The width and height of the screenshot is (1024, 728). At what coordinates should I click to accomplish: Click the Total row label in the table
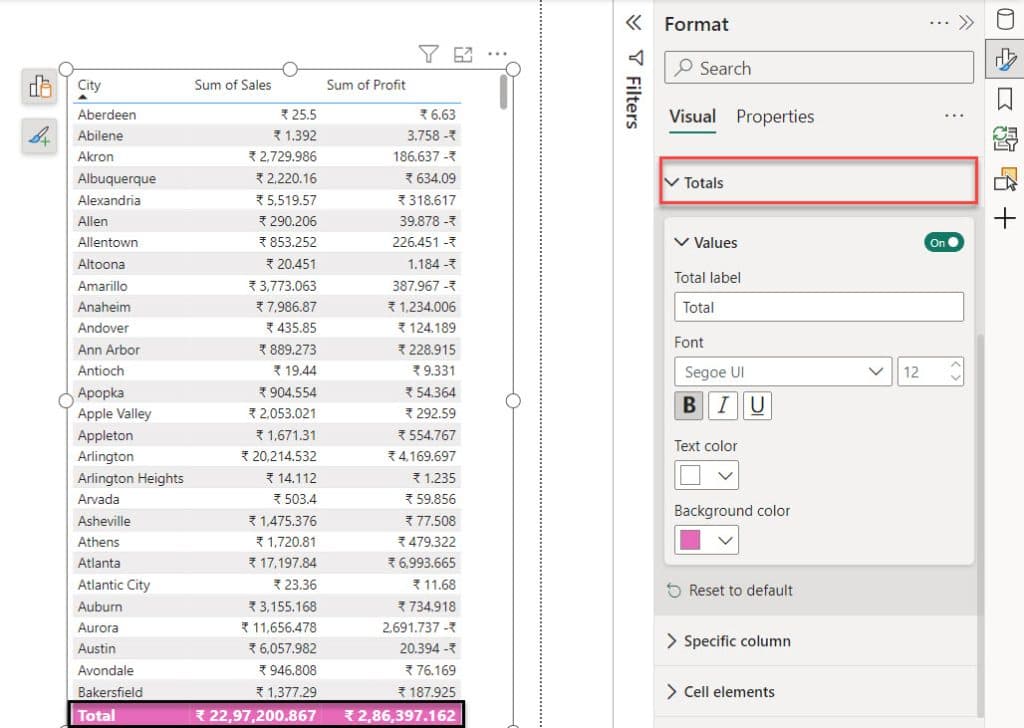pos(96,716)
